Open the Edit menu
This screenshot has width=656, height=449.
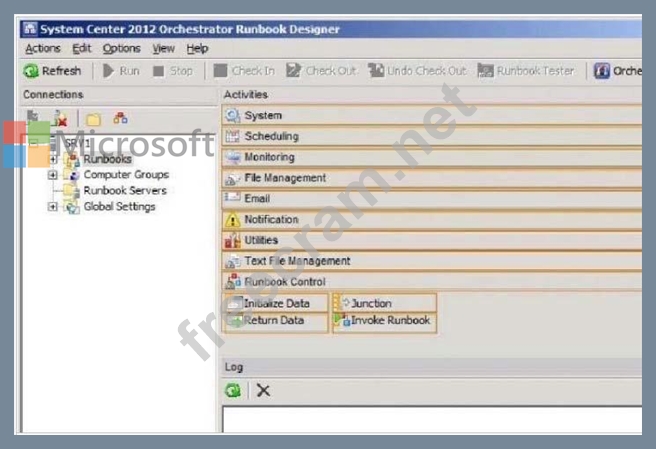tap(82, 49)
